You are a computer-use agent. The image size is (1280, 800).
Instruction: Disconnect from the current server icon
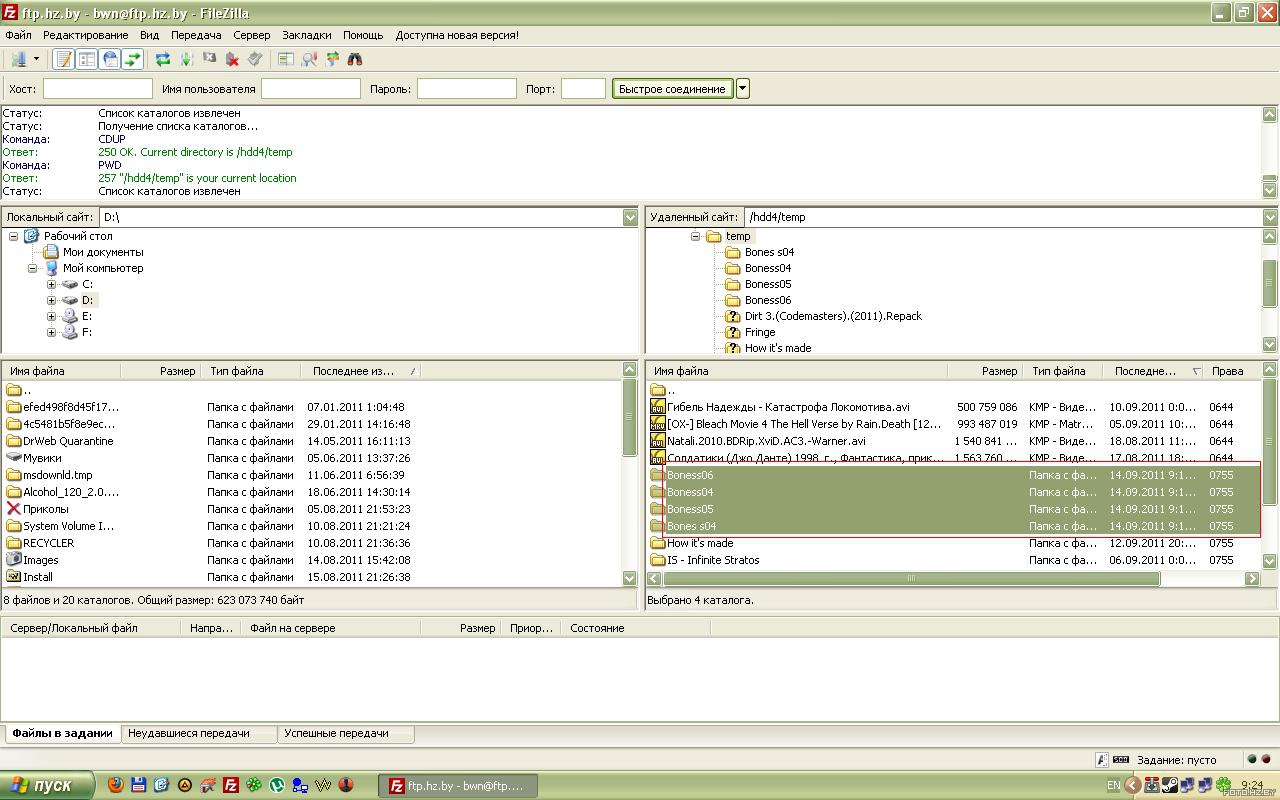(x=232, y=59)
